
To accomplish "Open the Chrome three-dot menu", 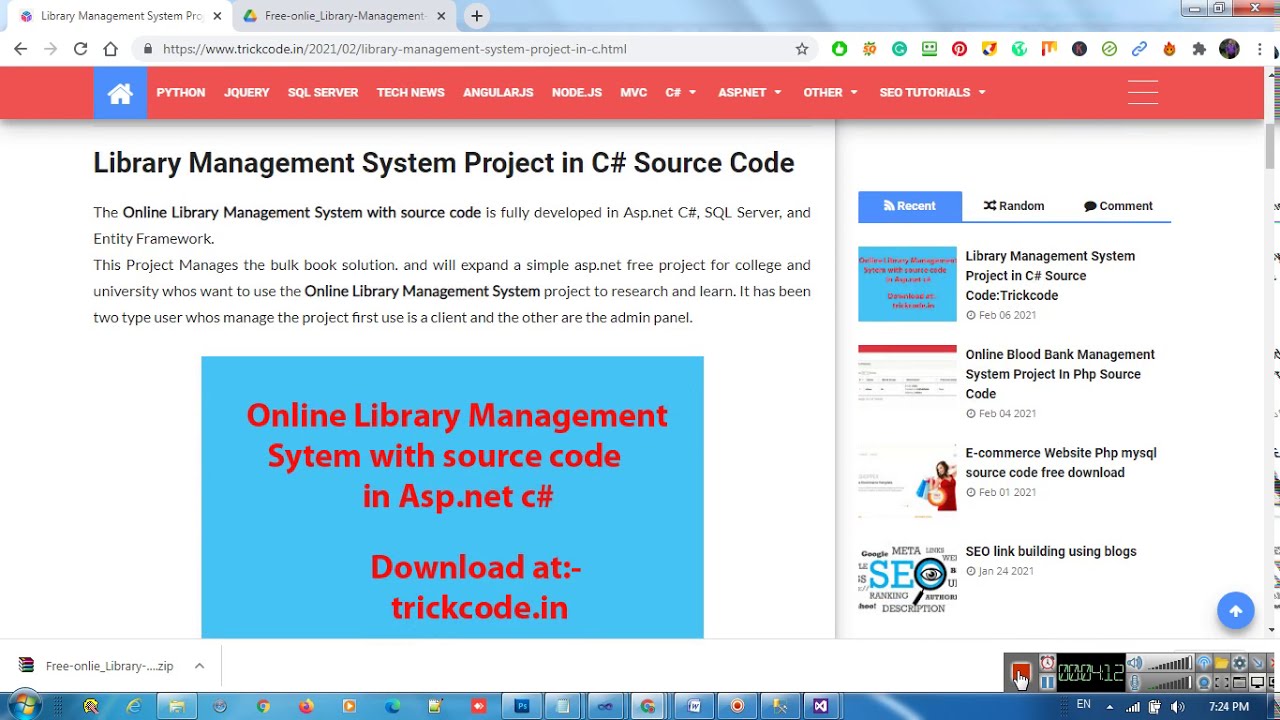I will point(1259,49).
